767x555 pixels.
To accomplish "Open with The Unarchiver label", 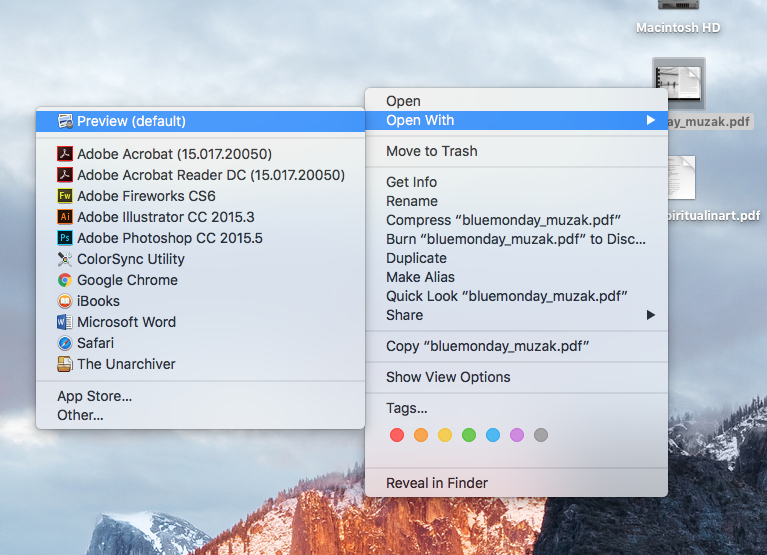I will coord(126,364).
